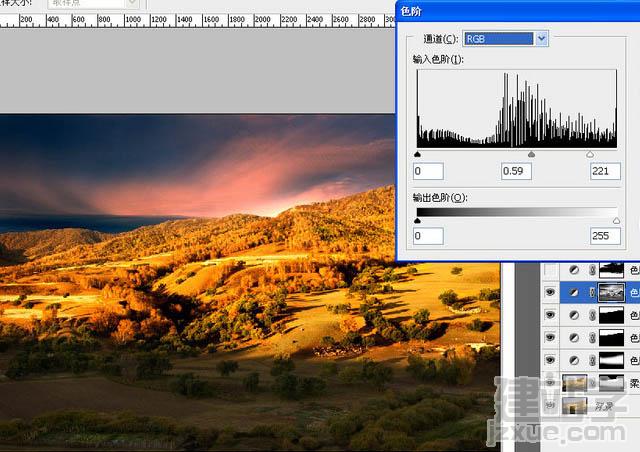Click the input highlight field showing 221
This screenshot has width=640, height=452.
tap(605, 171)
